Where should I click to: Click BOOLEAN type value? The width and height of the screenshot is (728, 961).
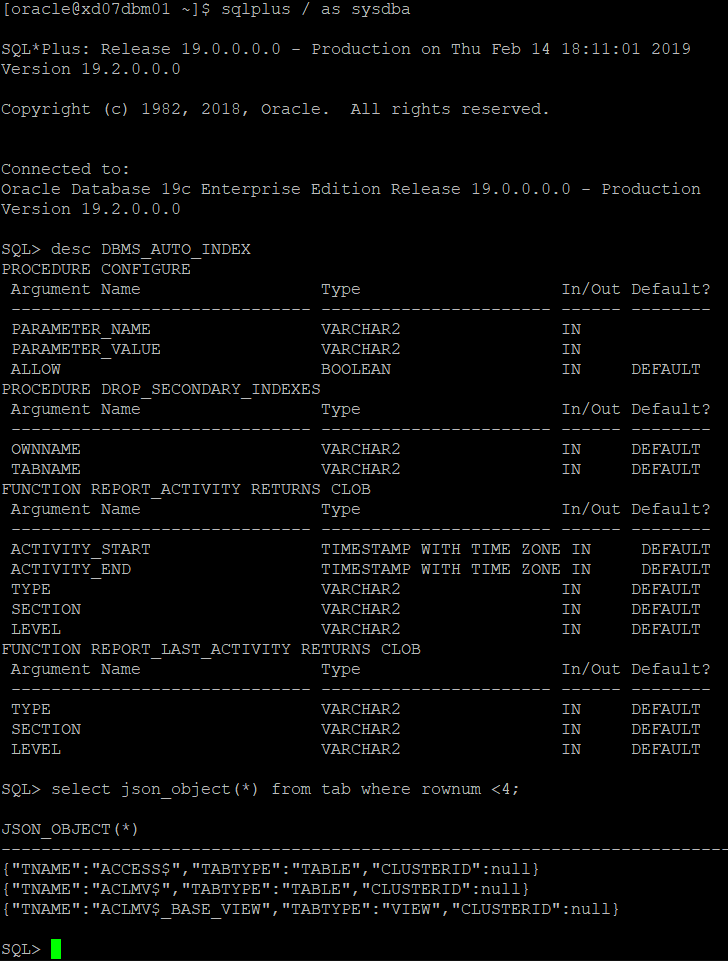pos(356,370)
